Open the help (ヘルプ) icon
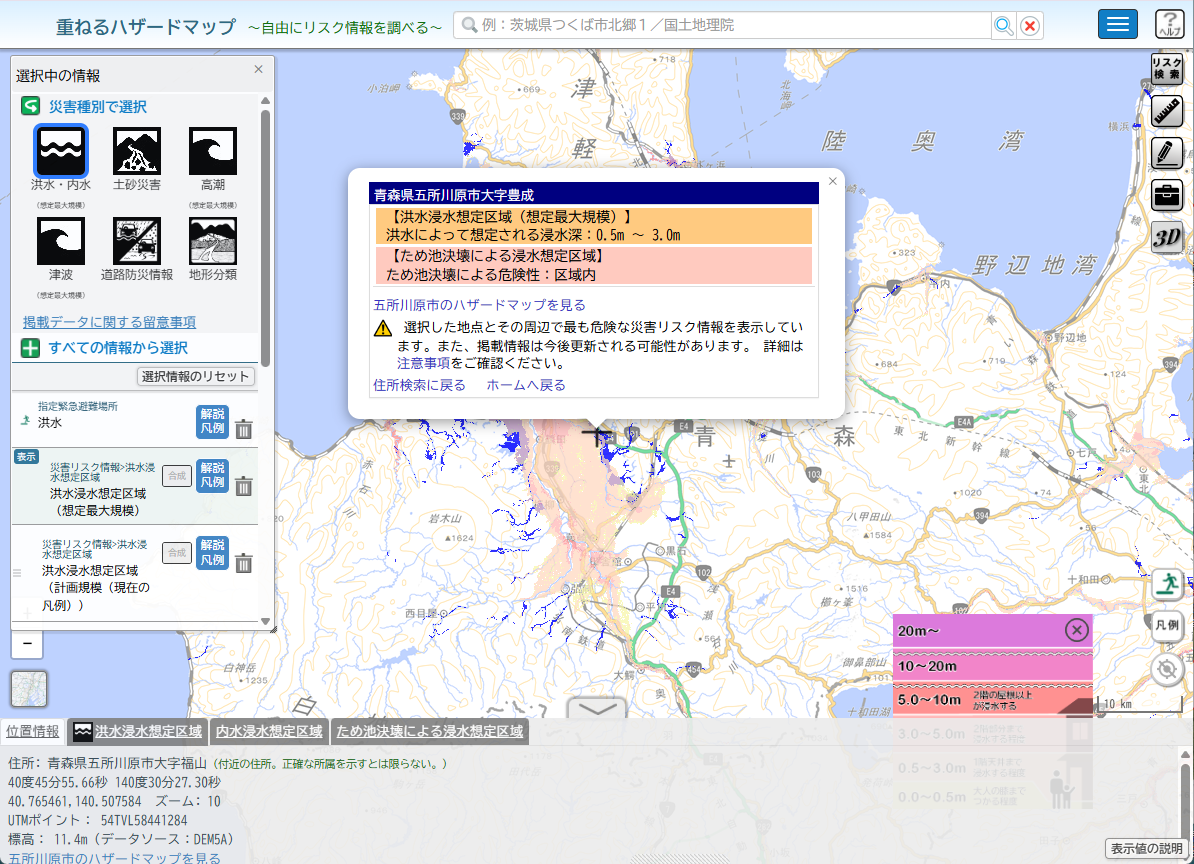 click(x=1169, y=24)
